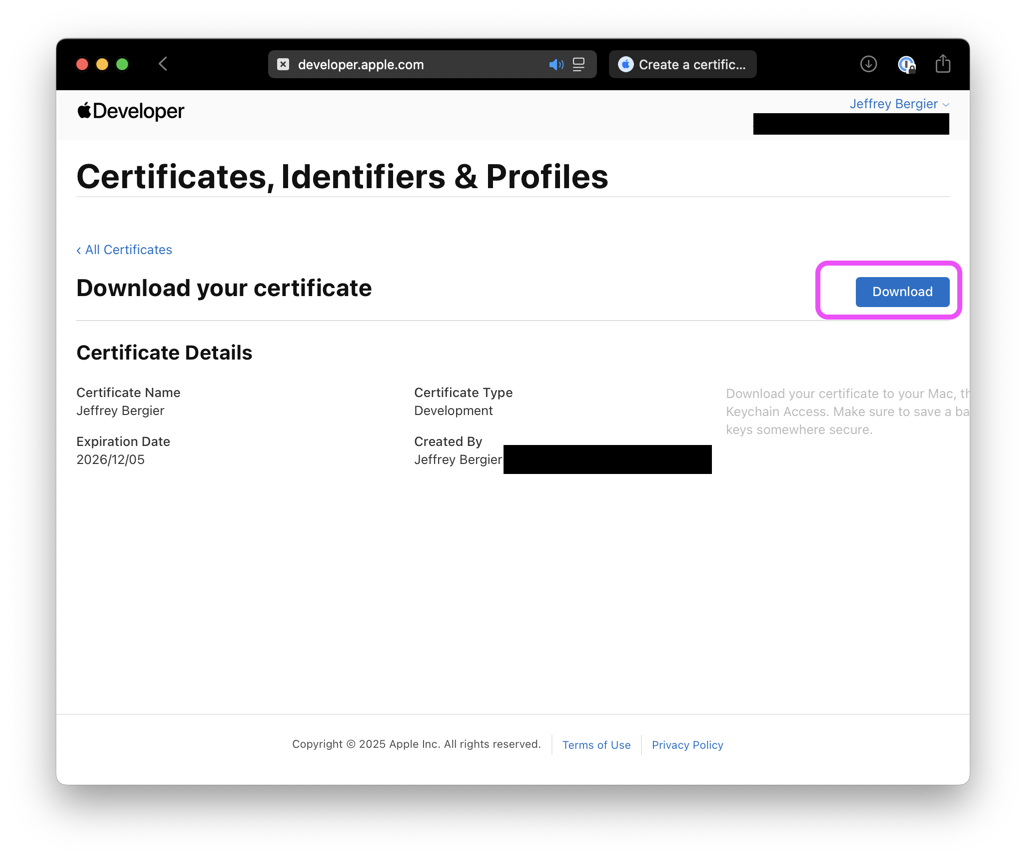This screenshot has height=859, width=1026.
Task: Show Safari downloads list
Action: [x=868, y=64]
